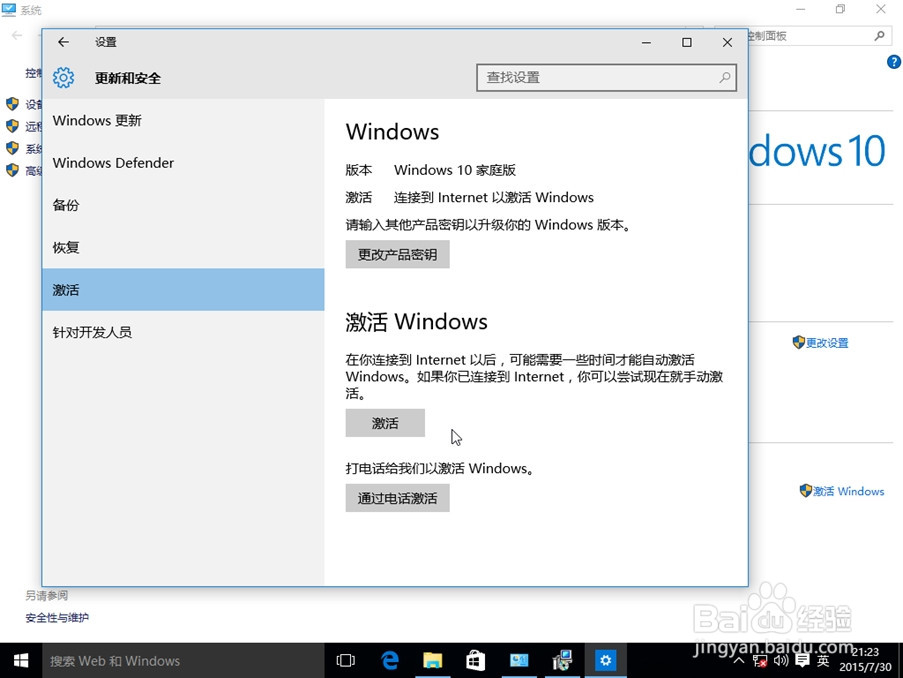Focus the taskbar 搜索 Web 和 Windows box
The height and width of the screenshot is (678, 903).
pyautogui.click(x=183, y=661)
